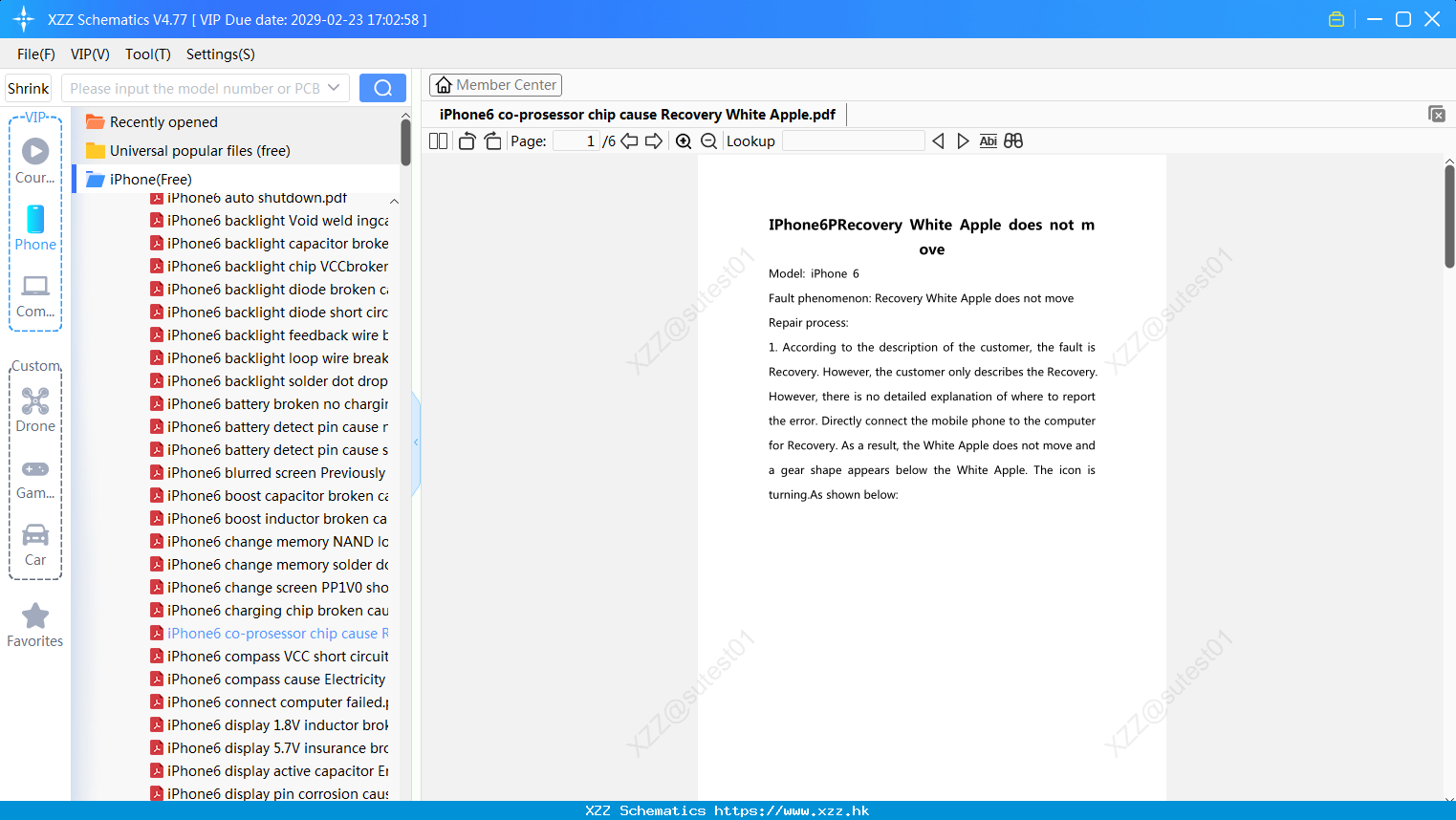Toggle the Abi whole-word match icon
The height and width of the screenshot is (820, 1456).
click(x=989, y=140)
